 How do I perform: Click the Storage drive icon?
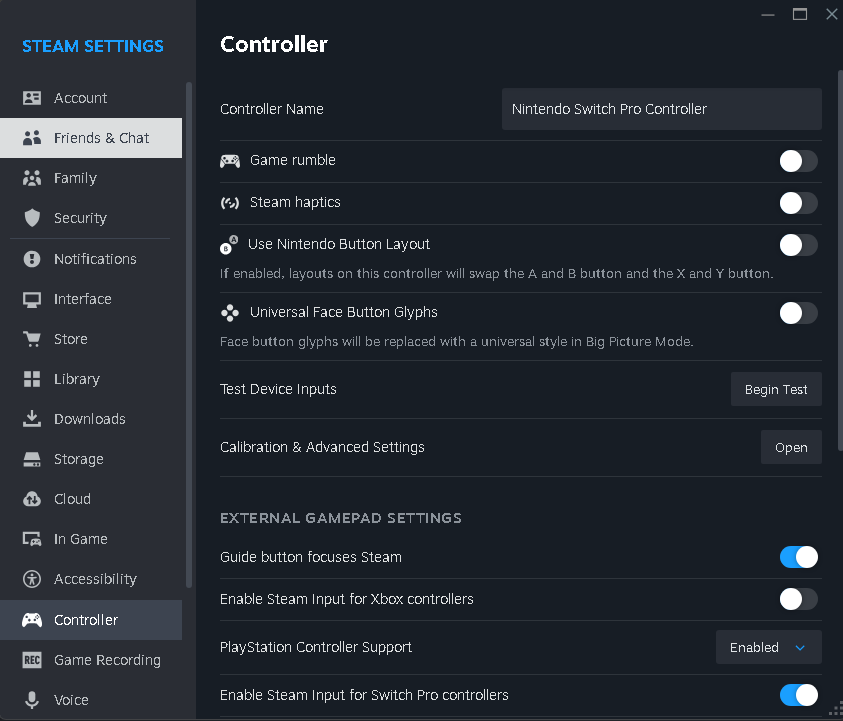point(32,459)
